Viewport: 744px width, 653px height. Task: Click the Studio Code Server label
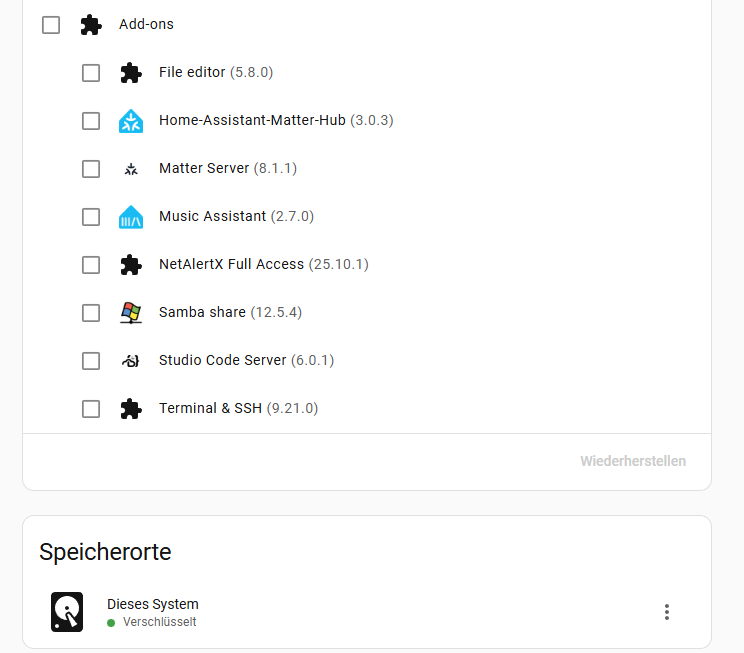coord(222,360)
